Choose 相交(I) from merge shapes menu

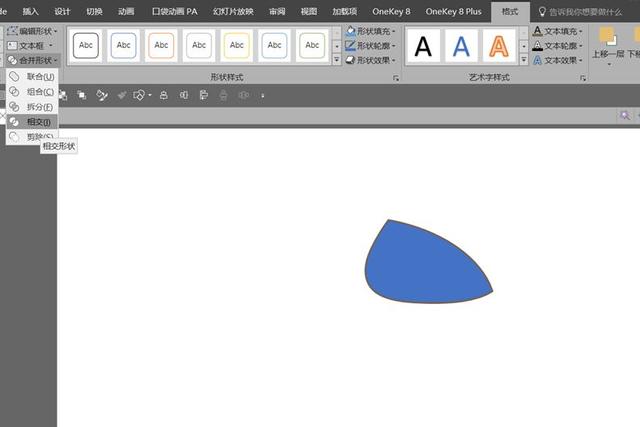(x=32, y=122)
